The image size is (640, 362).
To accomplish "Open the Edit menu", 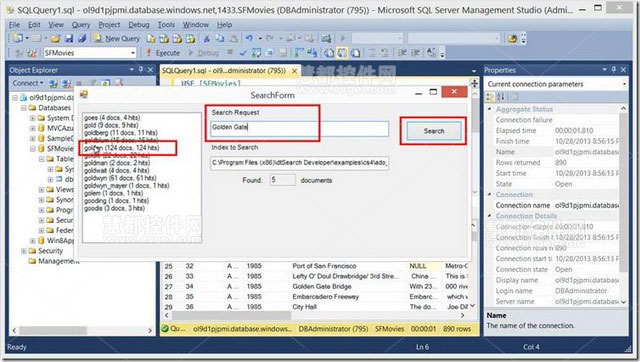I will [34, 24].
